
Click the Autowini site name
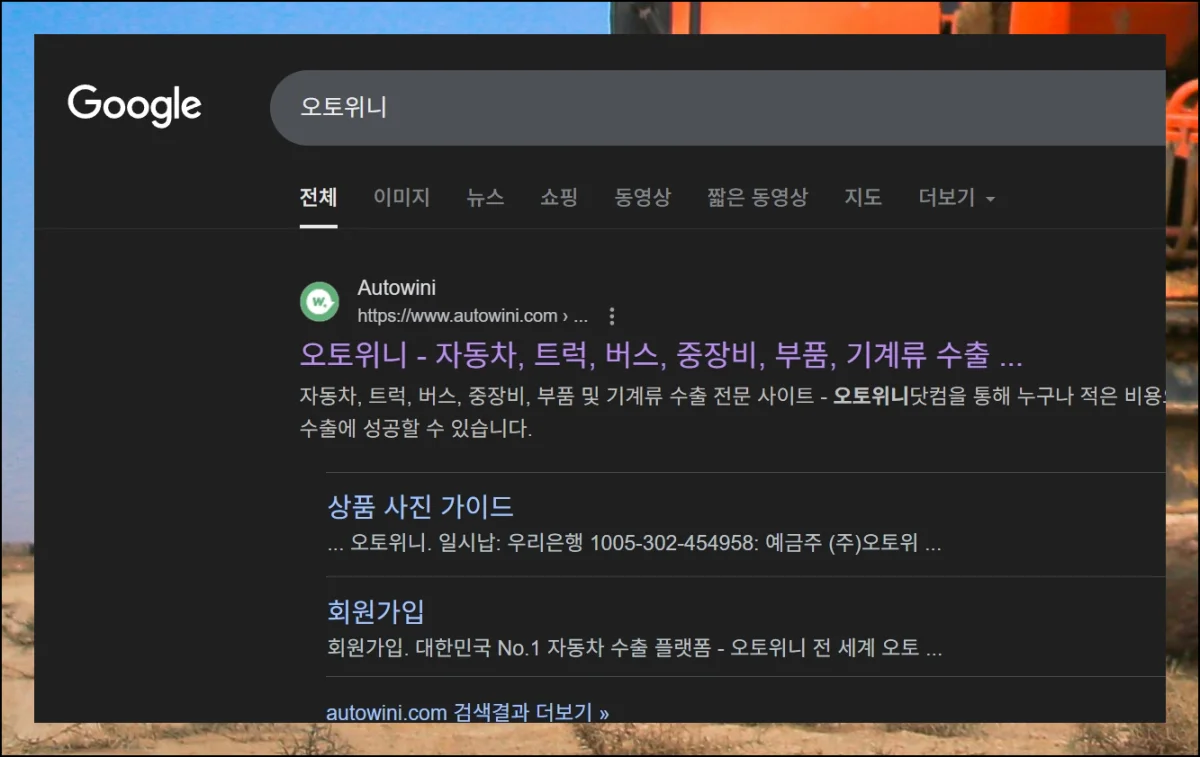coord(396,289)
